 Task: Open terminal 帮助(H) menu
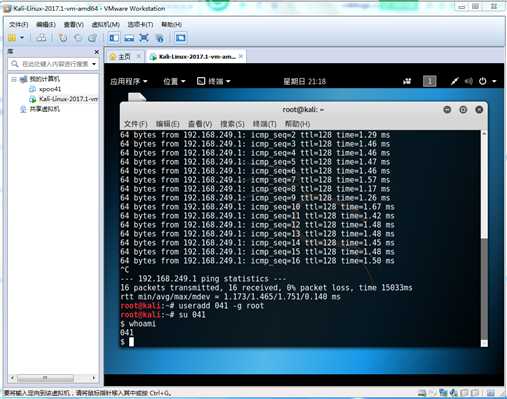[x=297, y=124]
